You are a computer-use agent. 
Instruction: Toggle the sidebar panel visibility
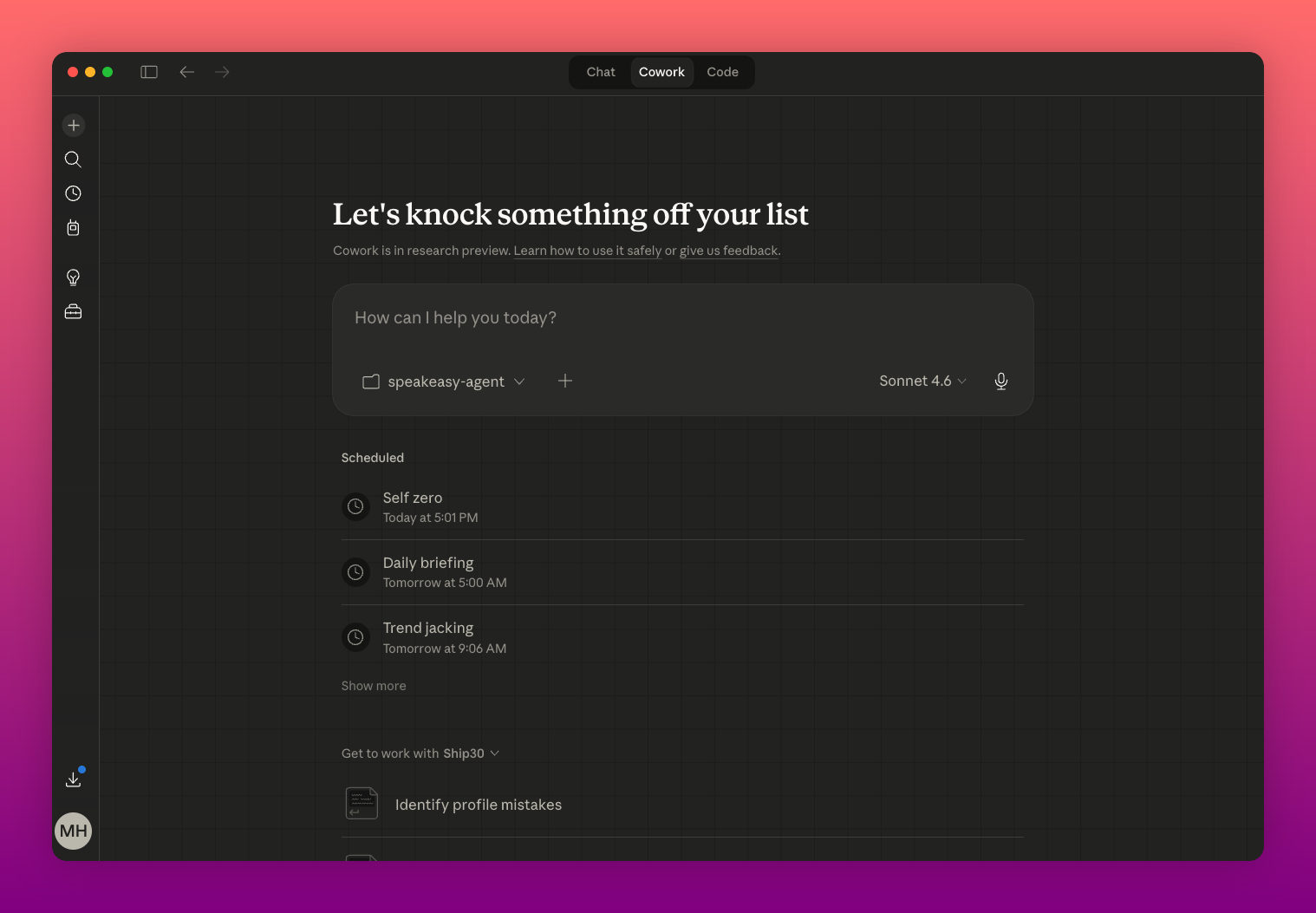149,72
